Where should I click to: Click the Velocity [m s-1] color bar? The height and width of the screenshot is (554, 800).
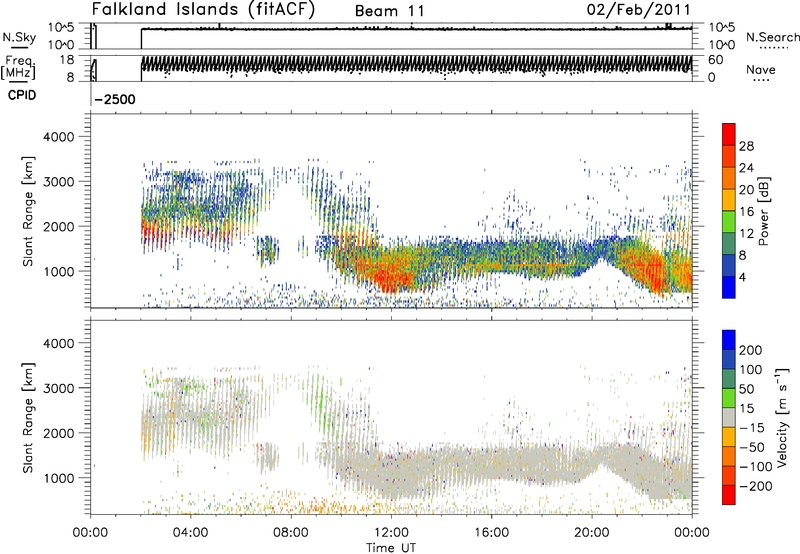[x=729, y=417]
